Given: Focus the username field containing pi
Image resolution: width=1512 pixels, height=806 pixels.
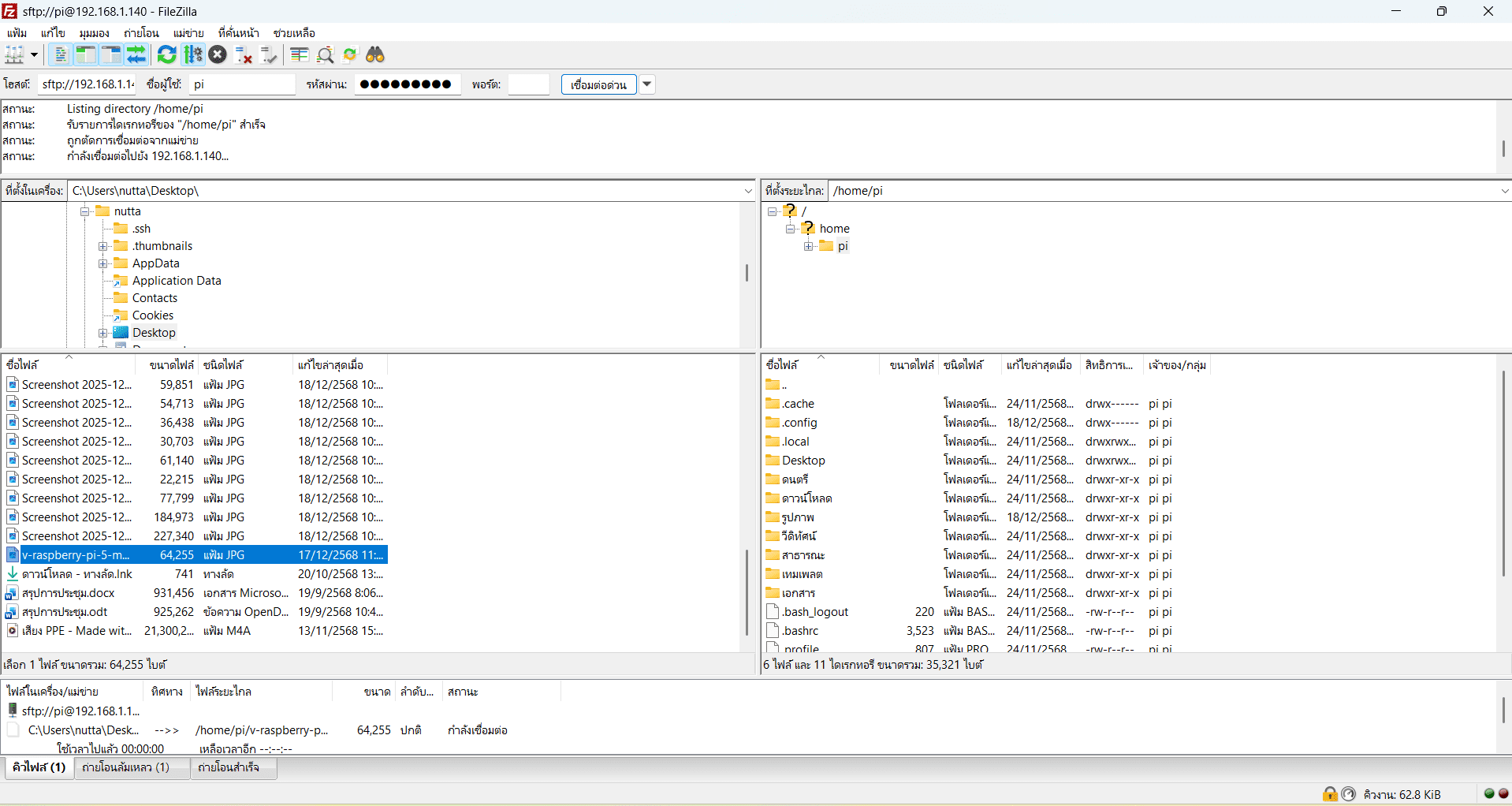Looking at the screenshot, I should point(242,84).
